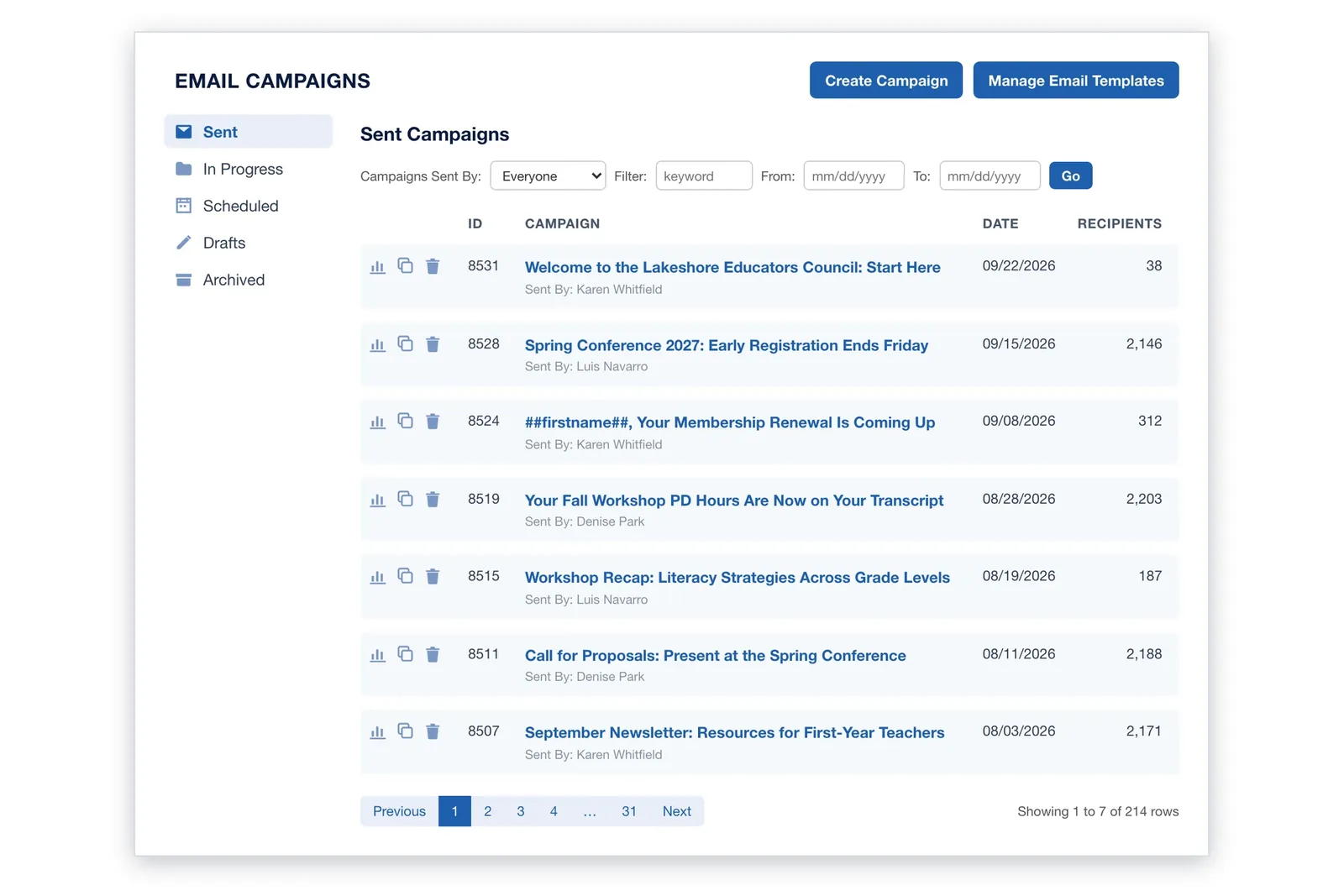Click the RECIPIENTS column header
Viewport: 1344px width, 896px height.
[x=1120, y=223]
